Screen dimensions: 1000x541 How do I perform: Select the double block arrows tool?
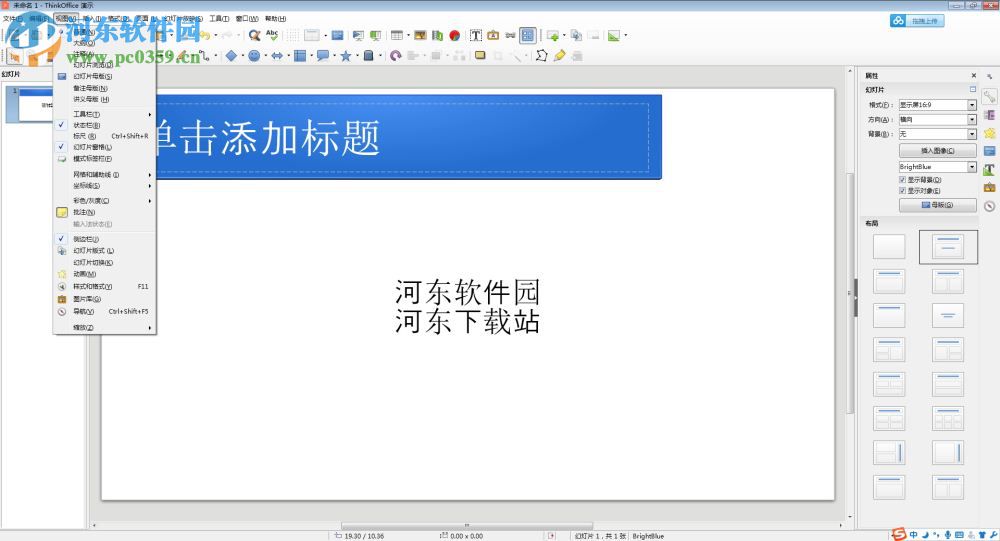[277, 56]
